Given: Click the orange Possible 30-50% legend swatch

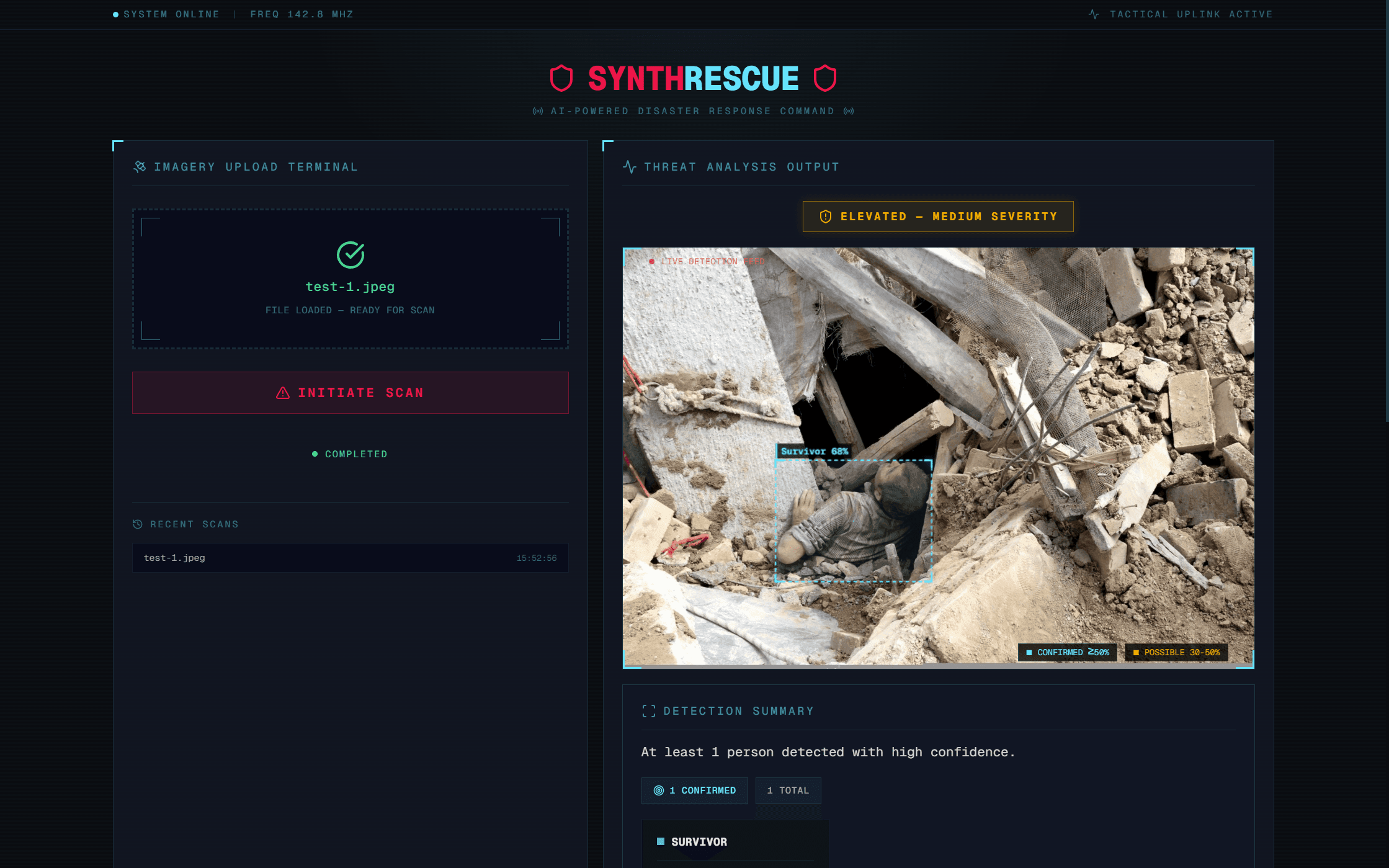Looking at the screenshot, I should (x=1136, y=653).
